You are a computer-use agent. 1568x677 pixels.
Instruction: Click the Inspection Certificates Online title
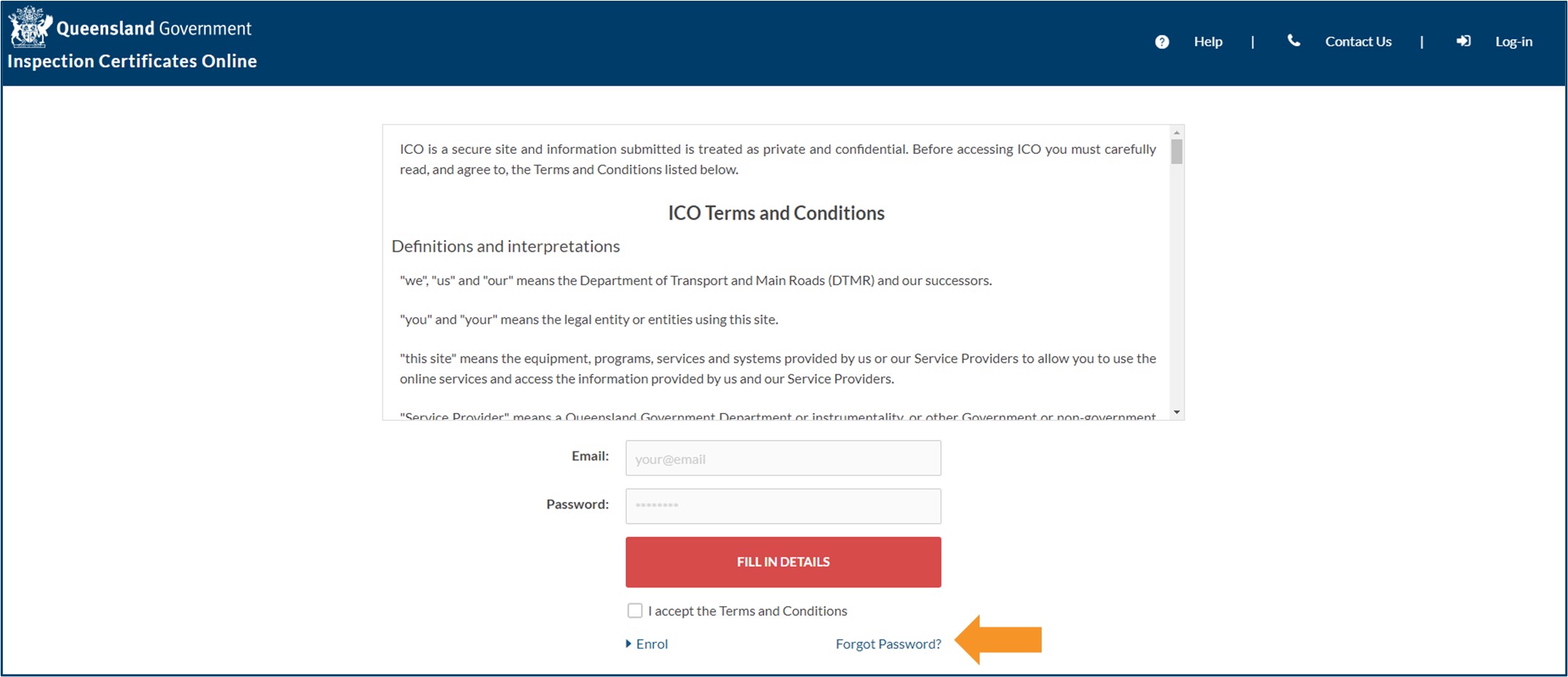pos(132,61)
